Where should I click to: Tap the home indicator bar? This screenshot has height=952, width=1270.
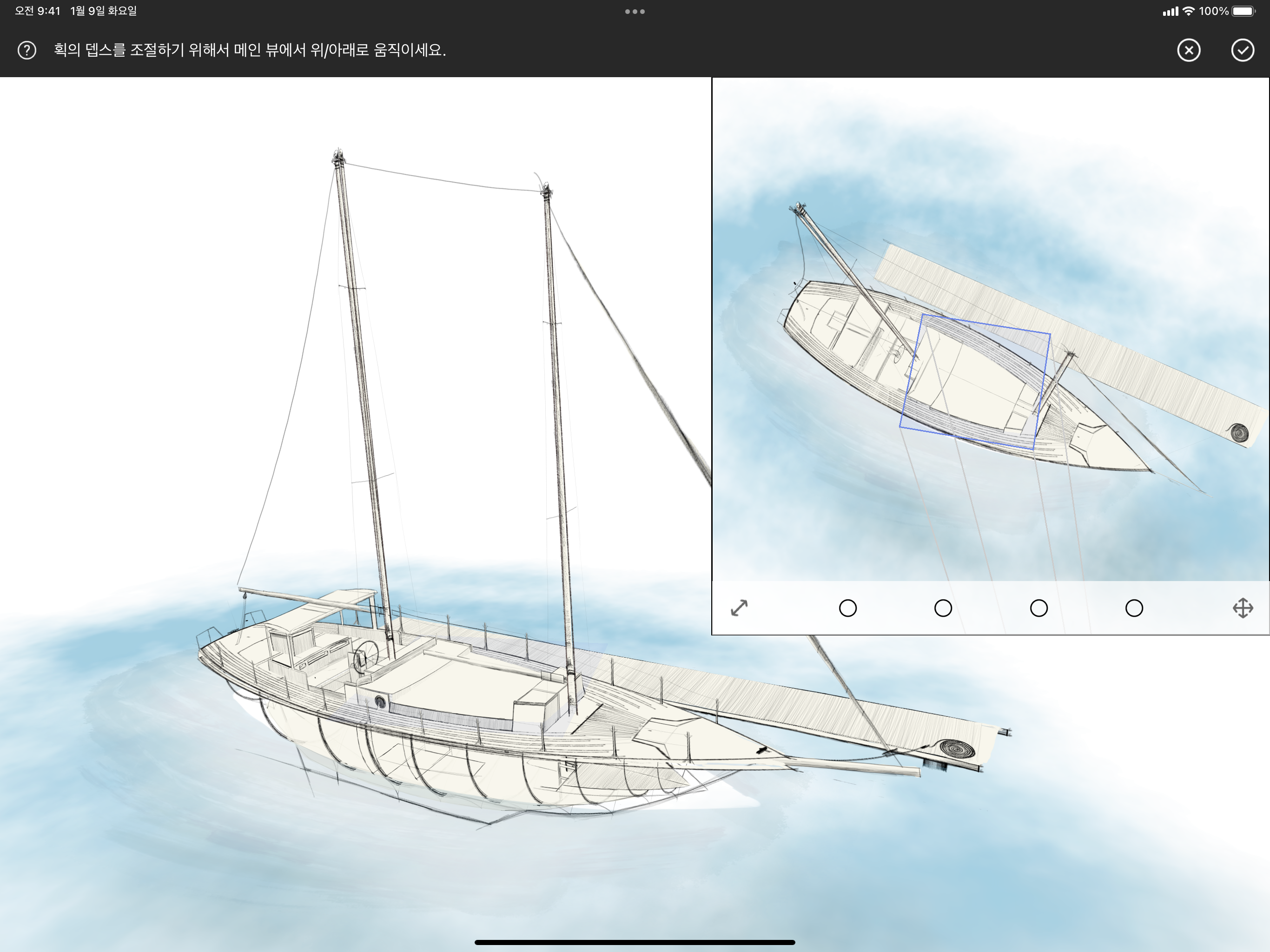click(x=635, y=942)
